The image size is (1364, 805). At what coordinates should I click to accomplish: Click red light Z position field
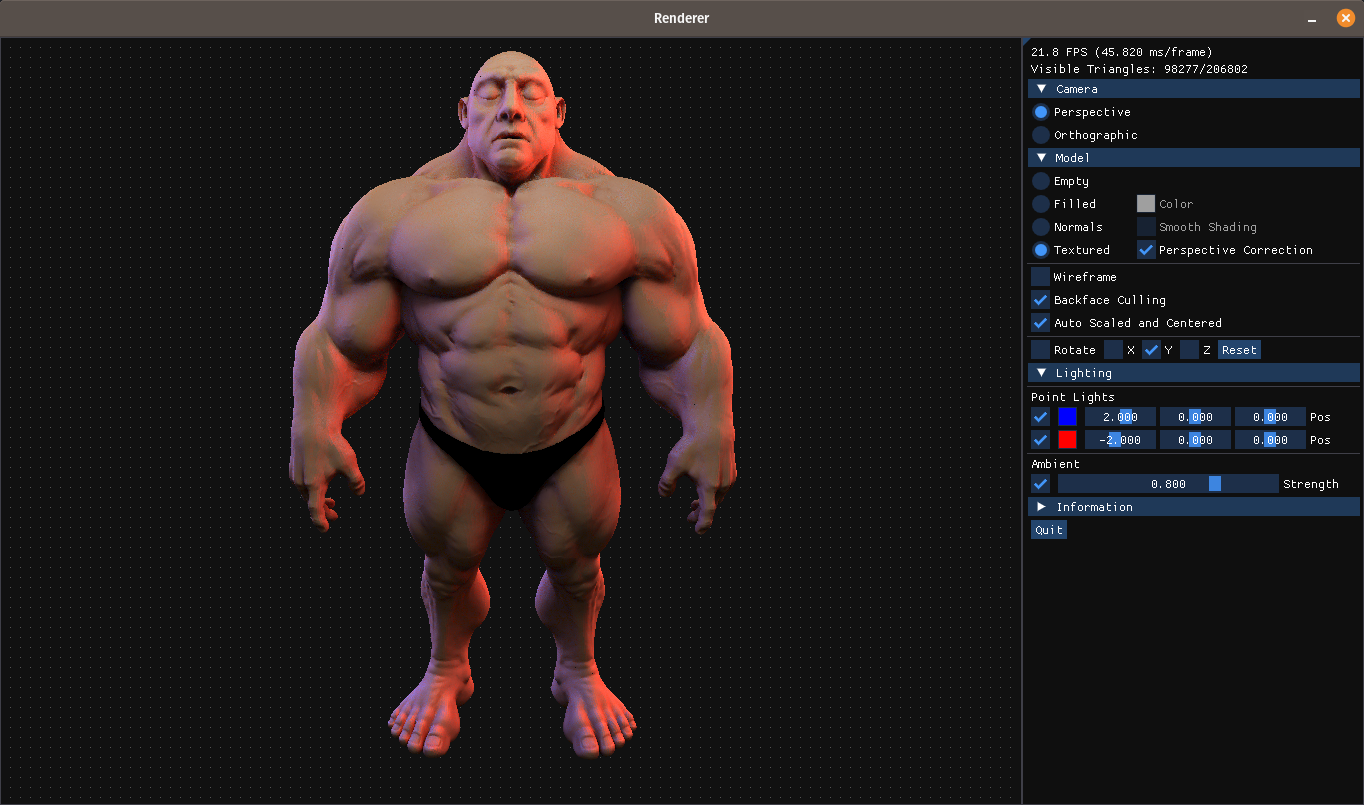[x=1270, y=440]
